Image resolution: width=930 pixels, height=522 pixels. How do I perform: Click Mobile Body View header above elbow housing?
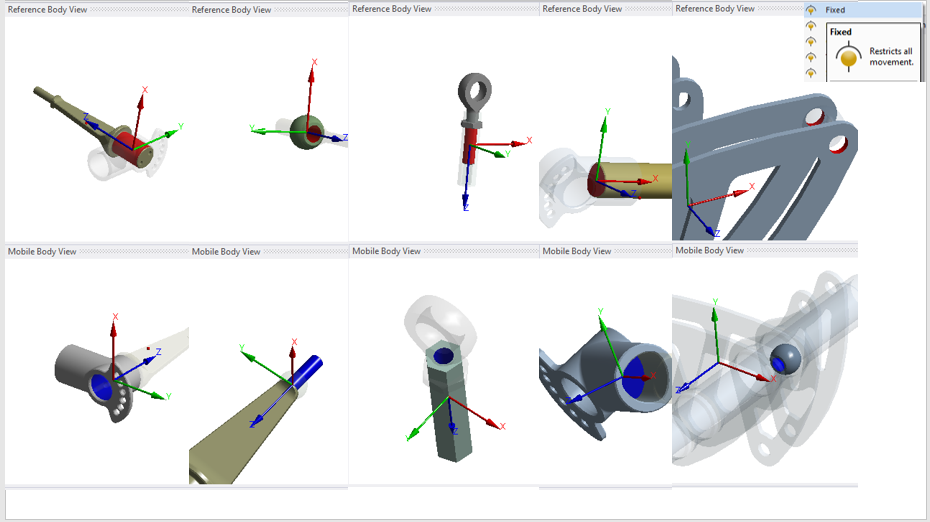click(577, 251)
